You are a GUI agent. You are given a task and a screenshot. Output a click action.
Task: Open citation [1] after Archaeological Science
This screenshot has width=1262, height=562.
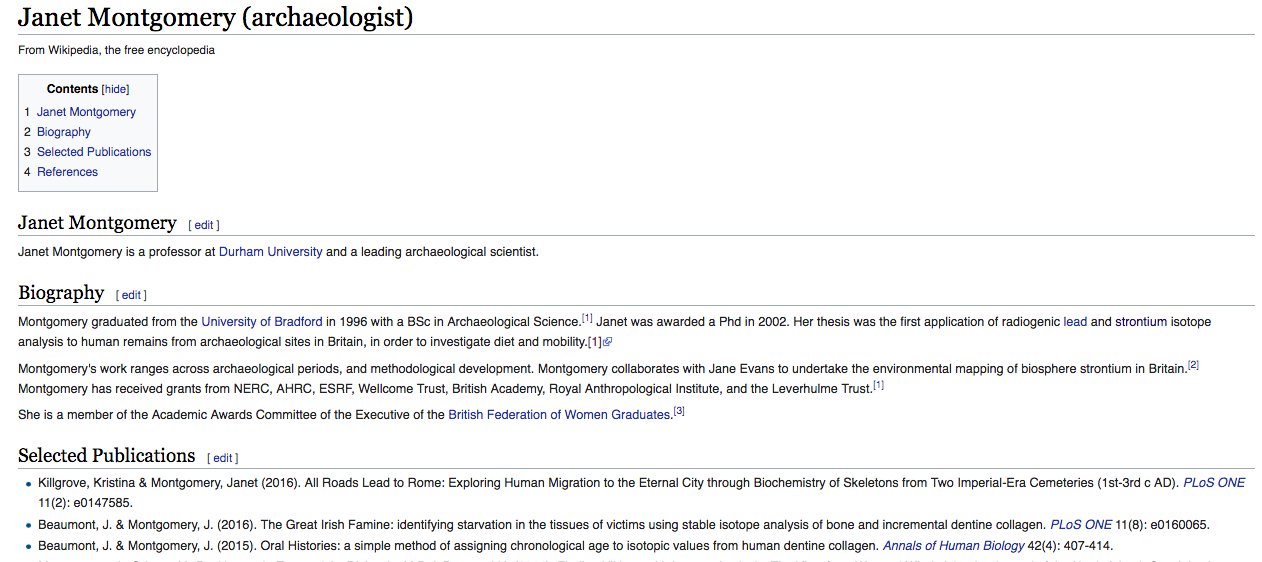click(x=587, y=319)
